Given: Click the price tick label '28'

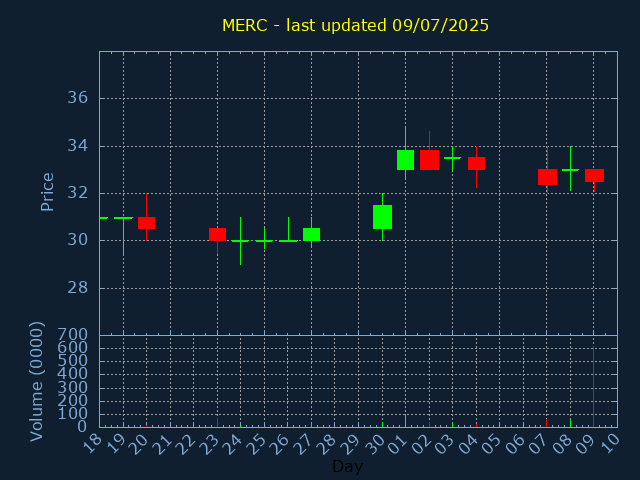Looking at the screenshot, I should coord(78,288).
